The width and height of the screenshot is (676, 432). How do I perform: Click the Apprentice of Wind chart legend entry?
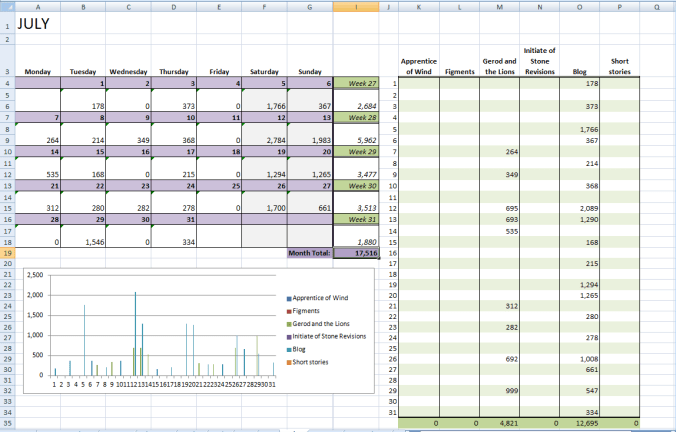tap(317, 298)
